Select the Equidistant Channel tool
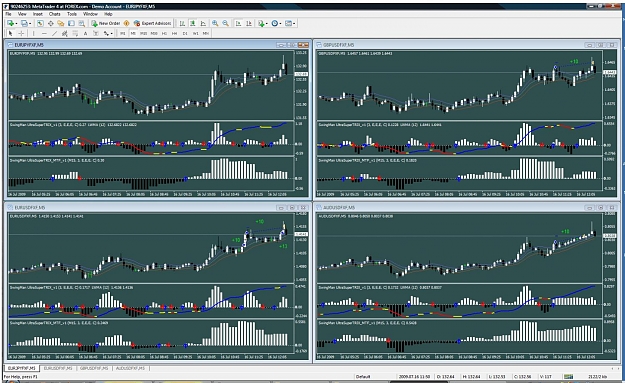This screenshot has height=383, width=625. (64, 33)
